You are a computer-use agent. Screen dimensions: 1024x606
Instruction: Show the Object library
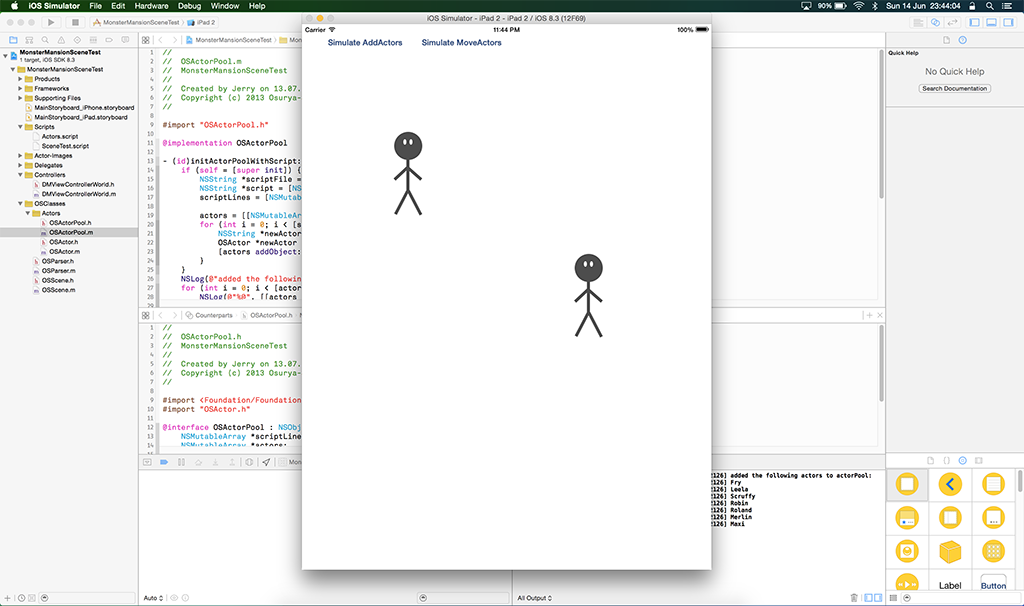tap(963, 460)
